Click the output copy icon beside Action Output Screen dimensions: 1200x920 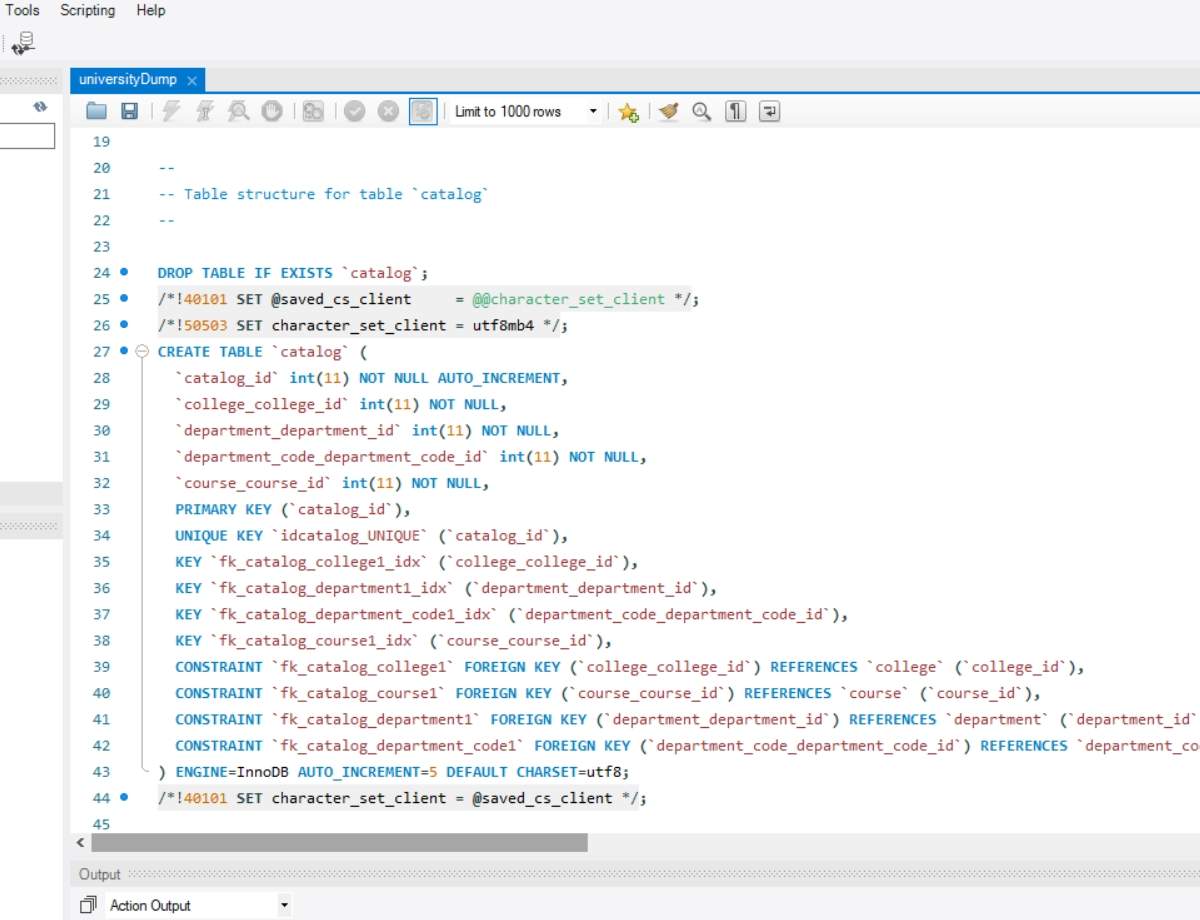pyautogui.click(x=89, y=905)
